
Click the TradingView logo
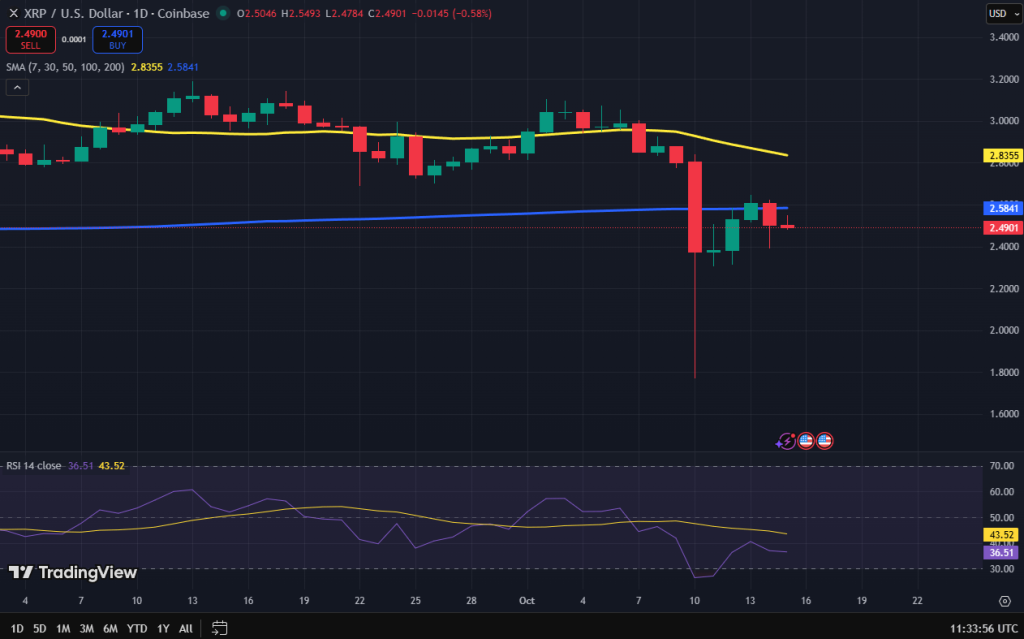coord(72,572)
